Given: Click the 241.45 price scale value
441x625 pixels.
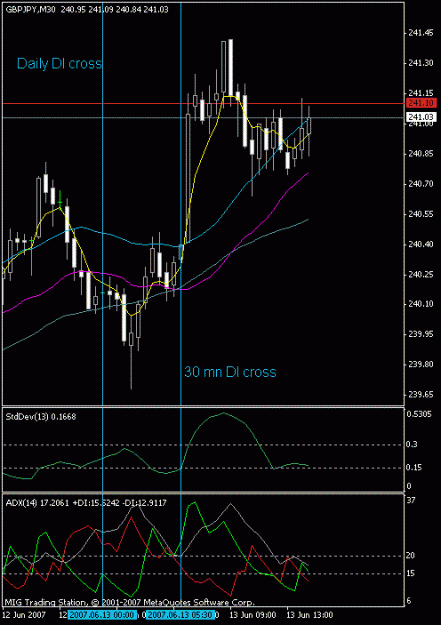Looking at the screenshot, I should click(x=421, y=33).
